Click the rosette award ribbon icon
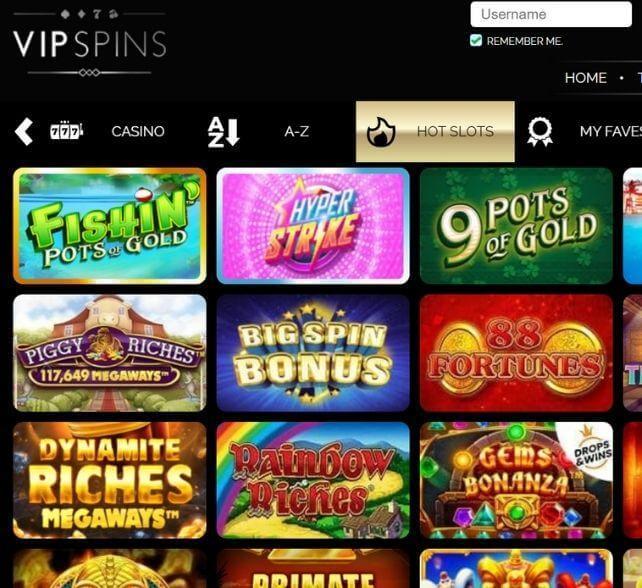 540,132
